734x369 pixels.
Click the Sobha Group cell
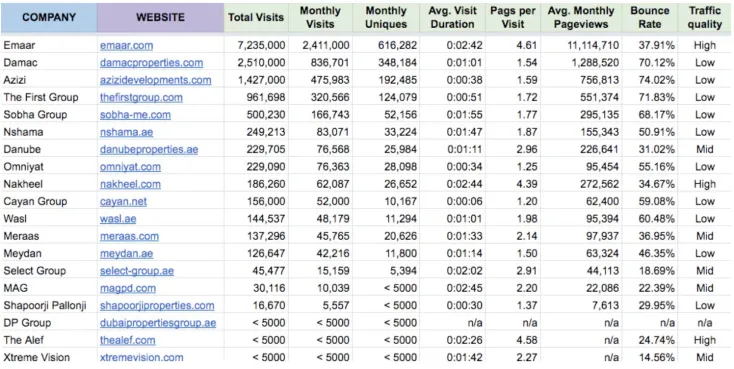[x=49, y=115]
